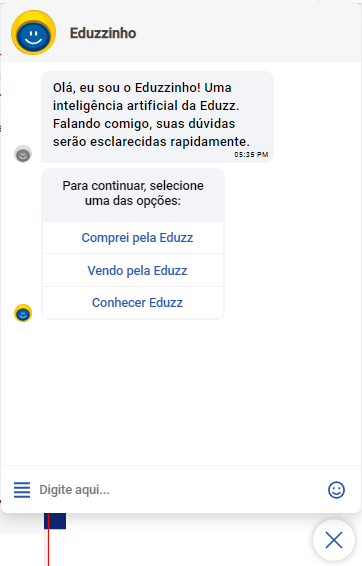Viewport: 362px width, 566px height.
Task: Click the blank header bar right of the title
Action: tap(249, 33)
